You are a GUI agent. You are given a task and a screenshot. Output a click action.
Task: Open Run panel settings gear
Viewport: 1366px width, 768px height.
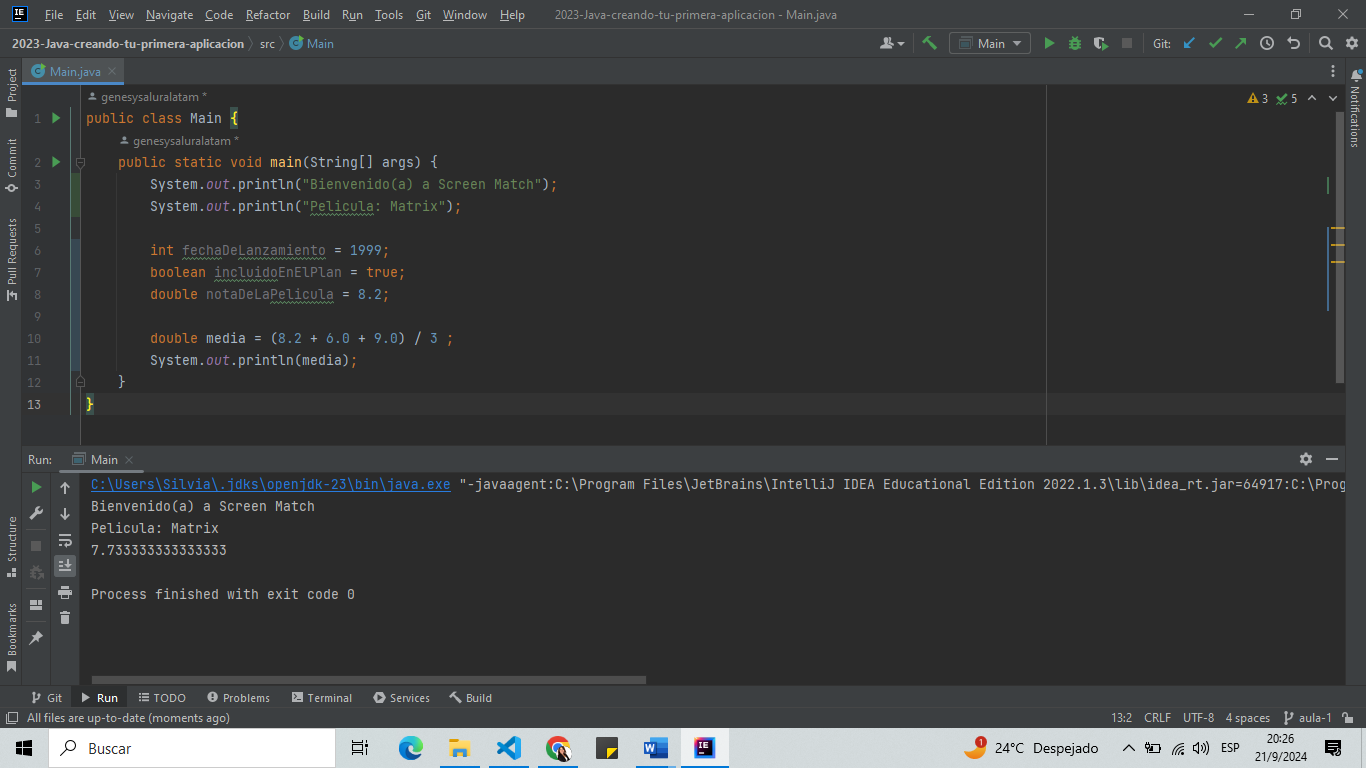1305,459
